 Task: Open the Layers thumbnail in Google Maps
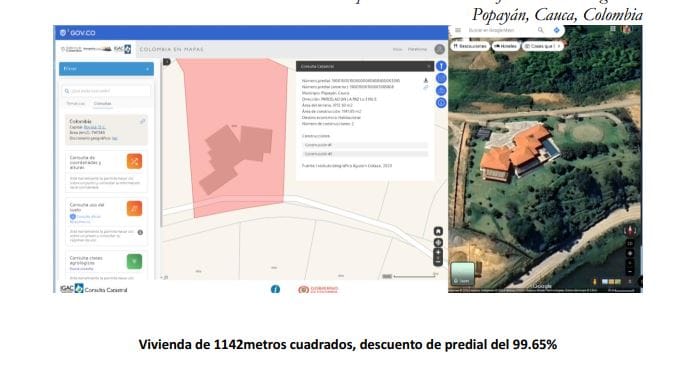coord(462,273)
